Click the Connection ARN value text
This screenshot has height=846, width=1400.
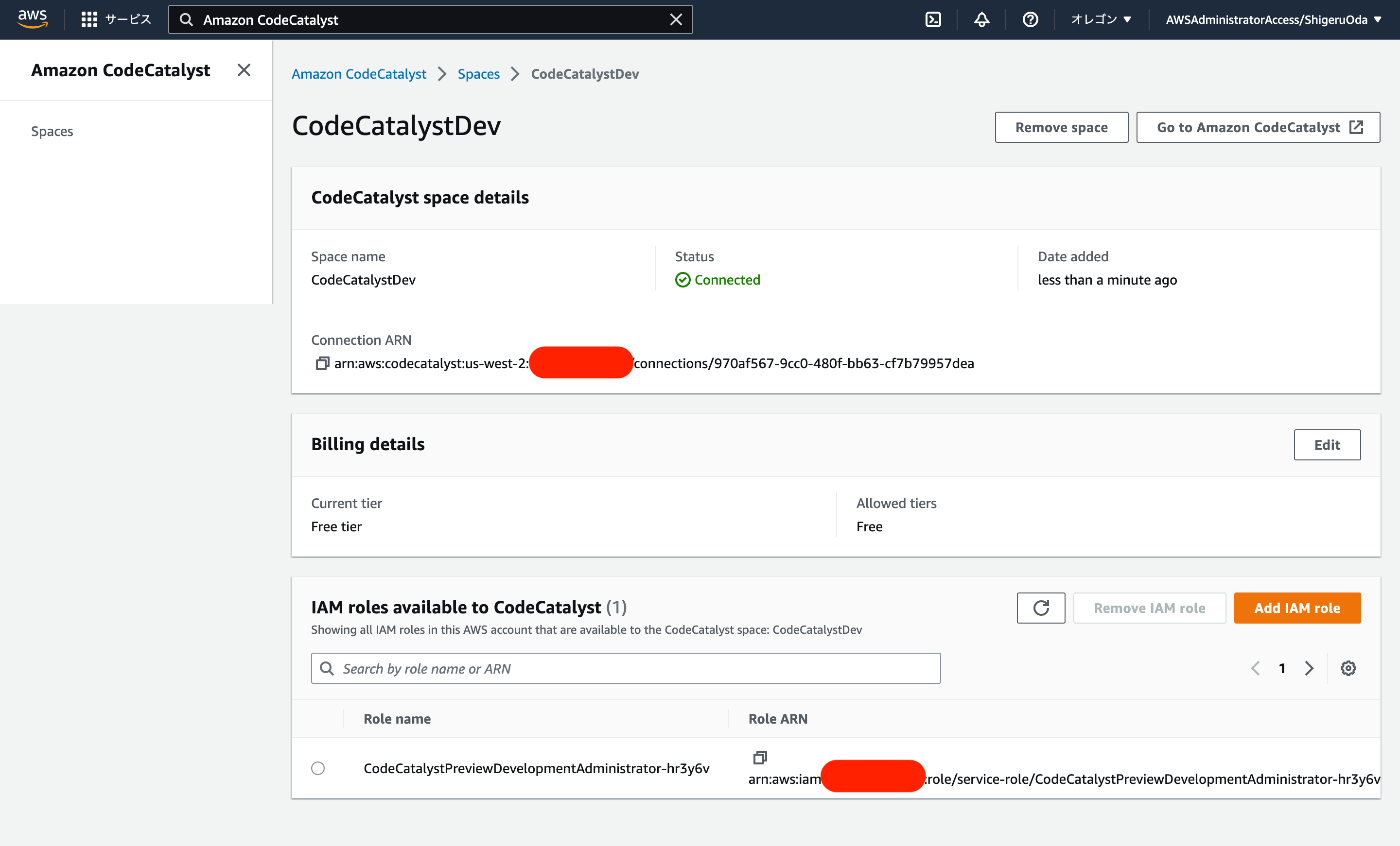click(x=654, y=364)
